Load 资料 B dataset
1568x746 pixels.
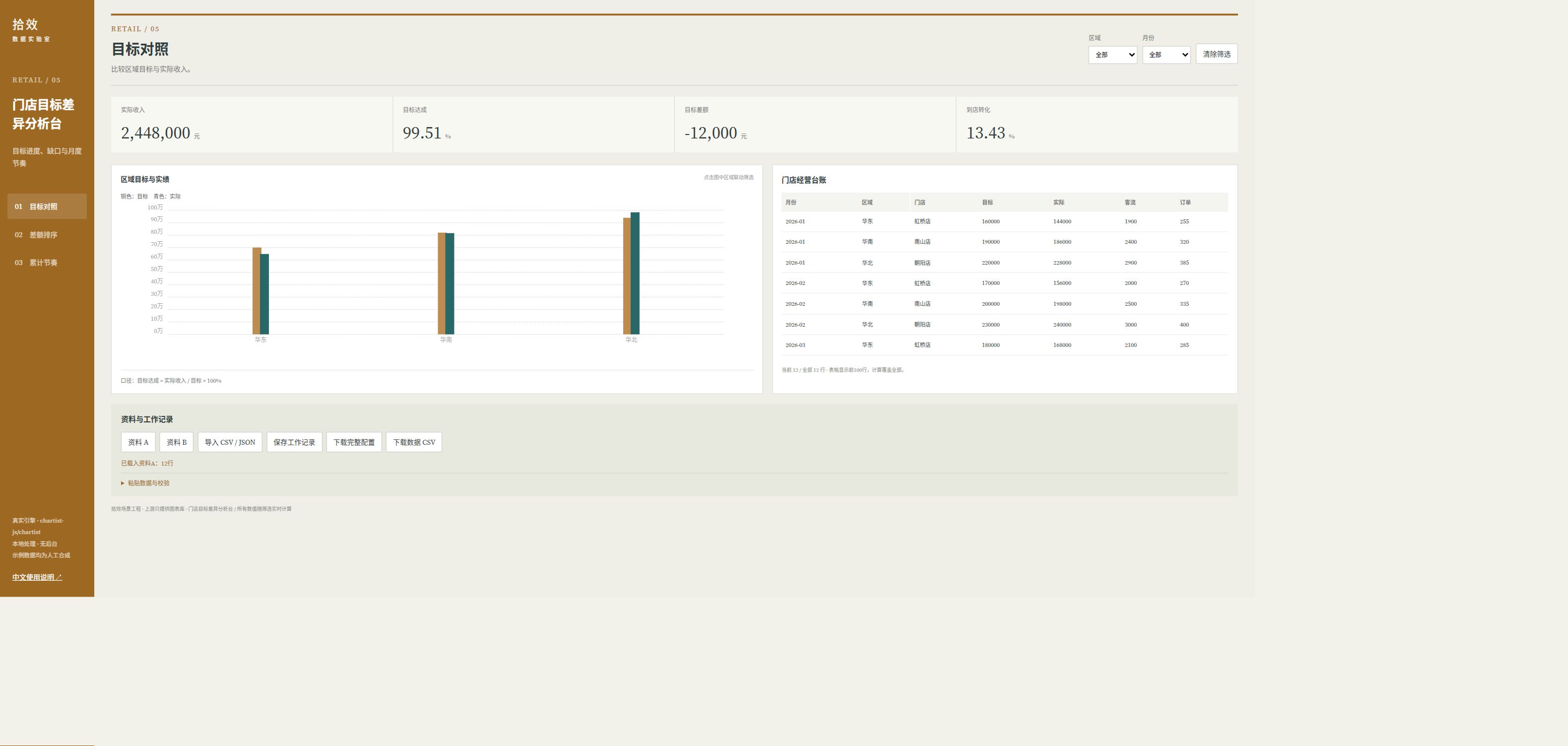177,442
